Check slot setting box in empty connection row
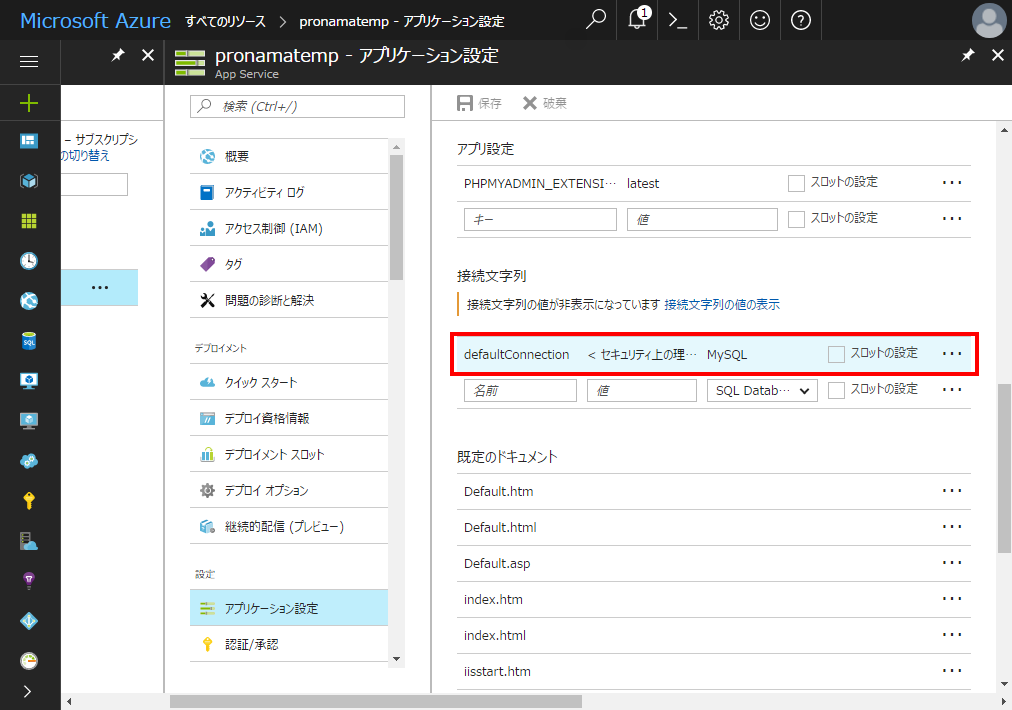The height and width of the screenshot is (710, 1012). pyautogui.click(x=836, y=390)
